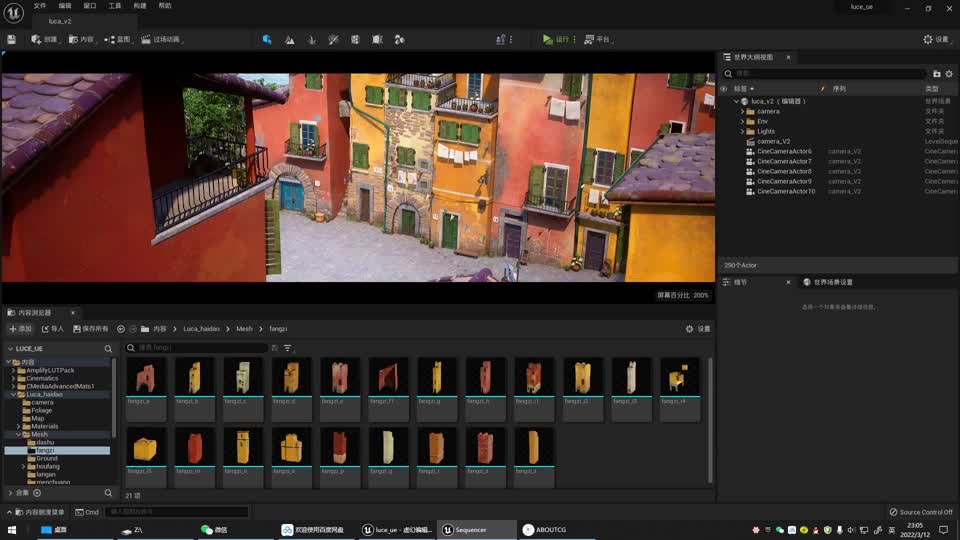Open the Cinematics (过场动画) toolbar dropdown
This screenshot has height=540, width=960.
(162, 39)
